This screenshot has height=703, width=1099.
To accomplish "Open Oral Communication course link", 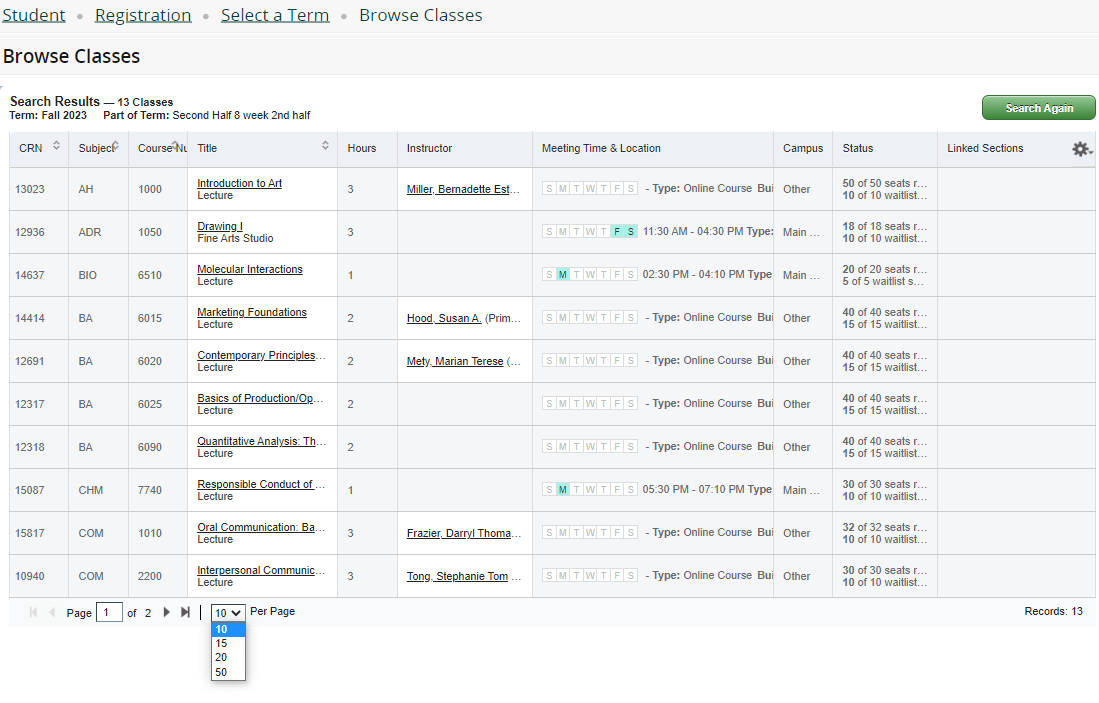I will (x=261, y=527).
